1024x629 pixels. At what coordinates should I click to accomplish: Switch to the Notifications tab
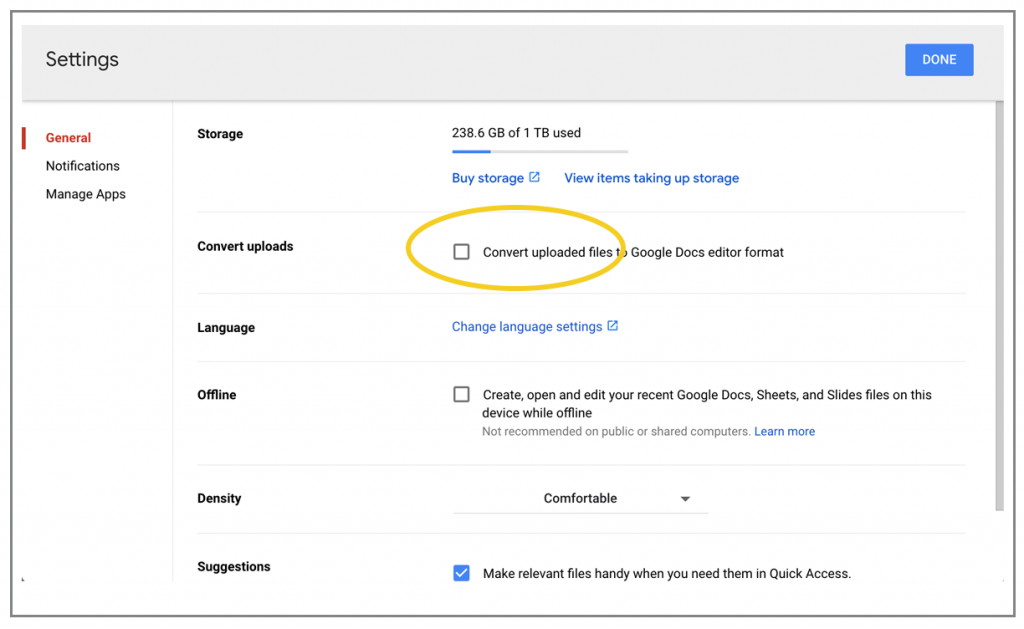(82, 166)
